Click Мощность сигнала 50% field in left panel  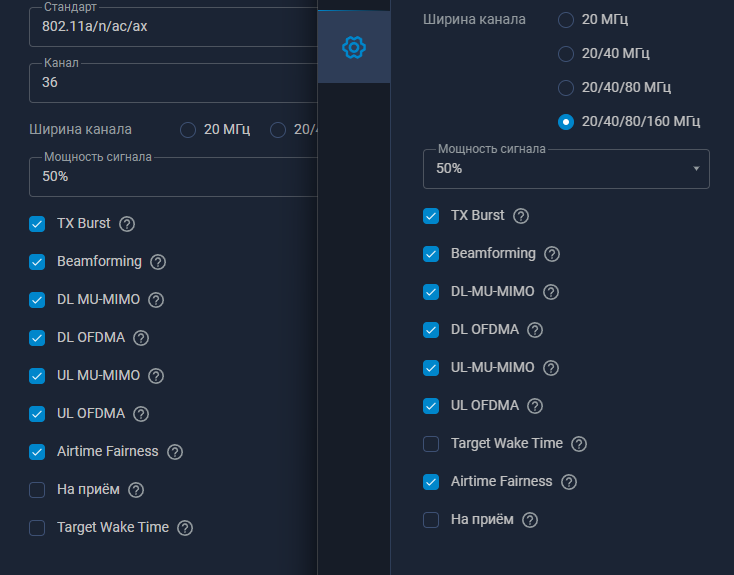pos(170,176)
